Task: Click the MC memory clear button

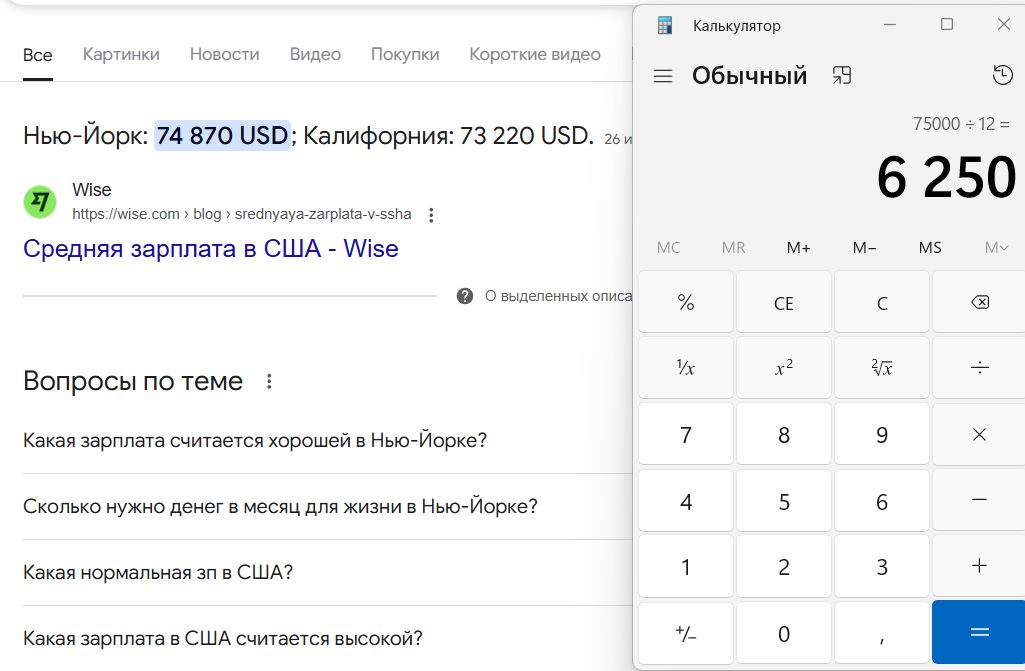Action: [668, 248]
